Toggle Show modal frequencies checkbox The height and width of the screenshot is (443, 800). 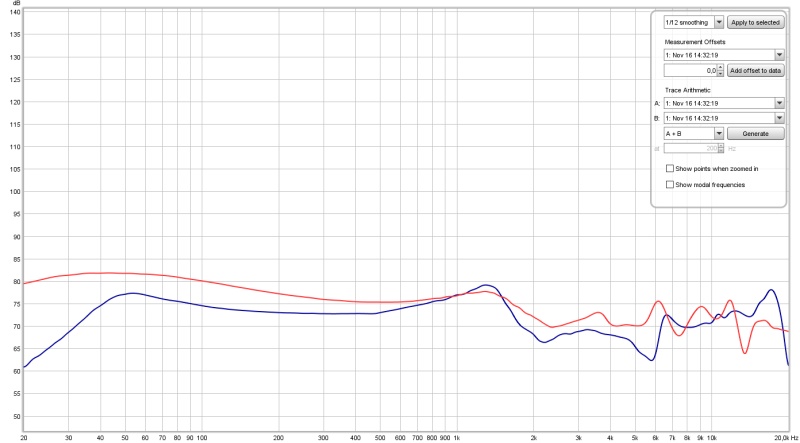(x=670, y=184)
